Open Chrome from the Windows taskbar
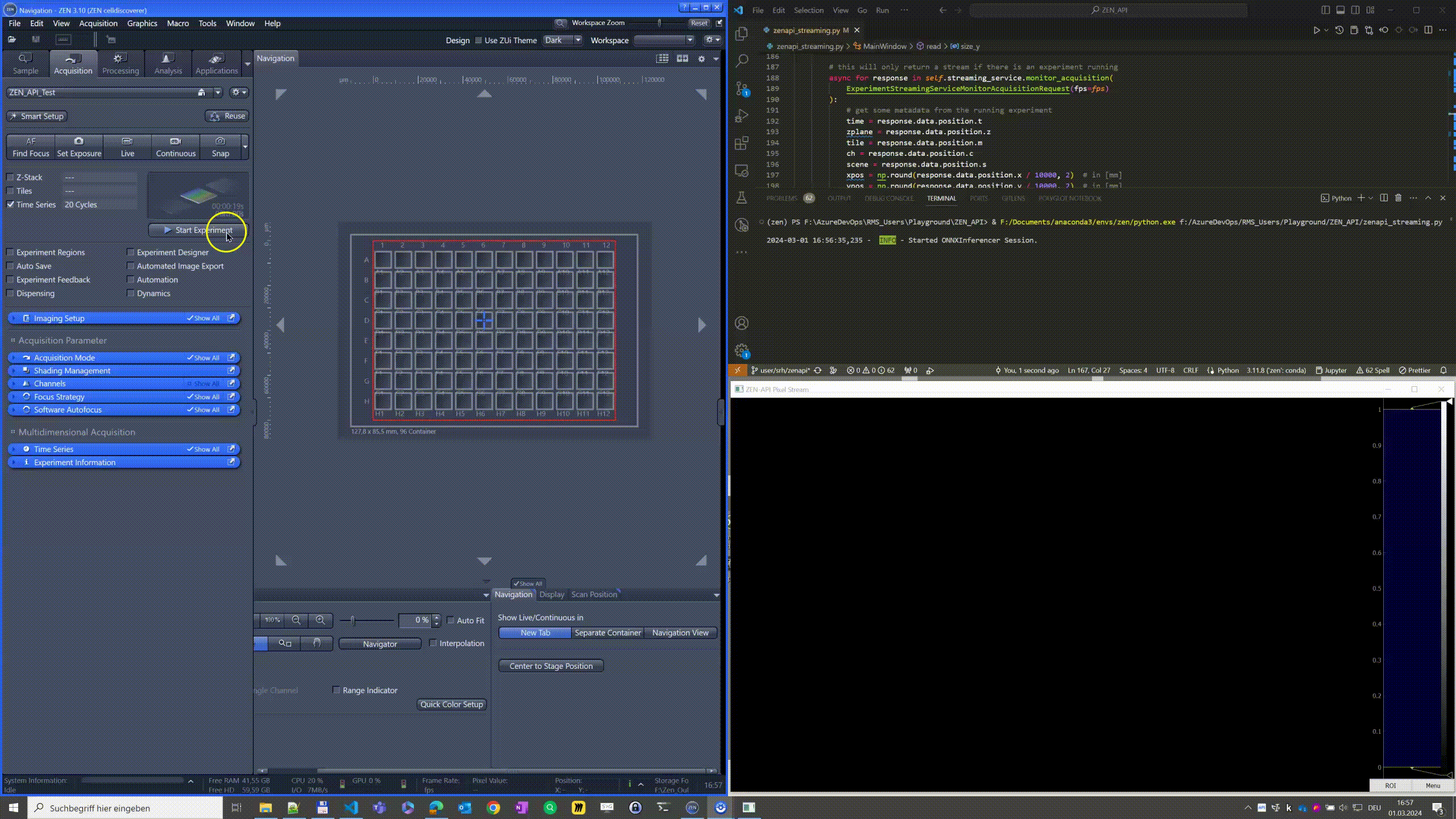1456x819 pixels. pos(493,808)
